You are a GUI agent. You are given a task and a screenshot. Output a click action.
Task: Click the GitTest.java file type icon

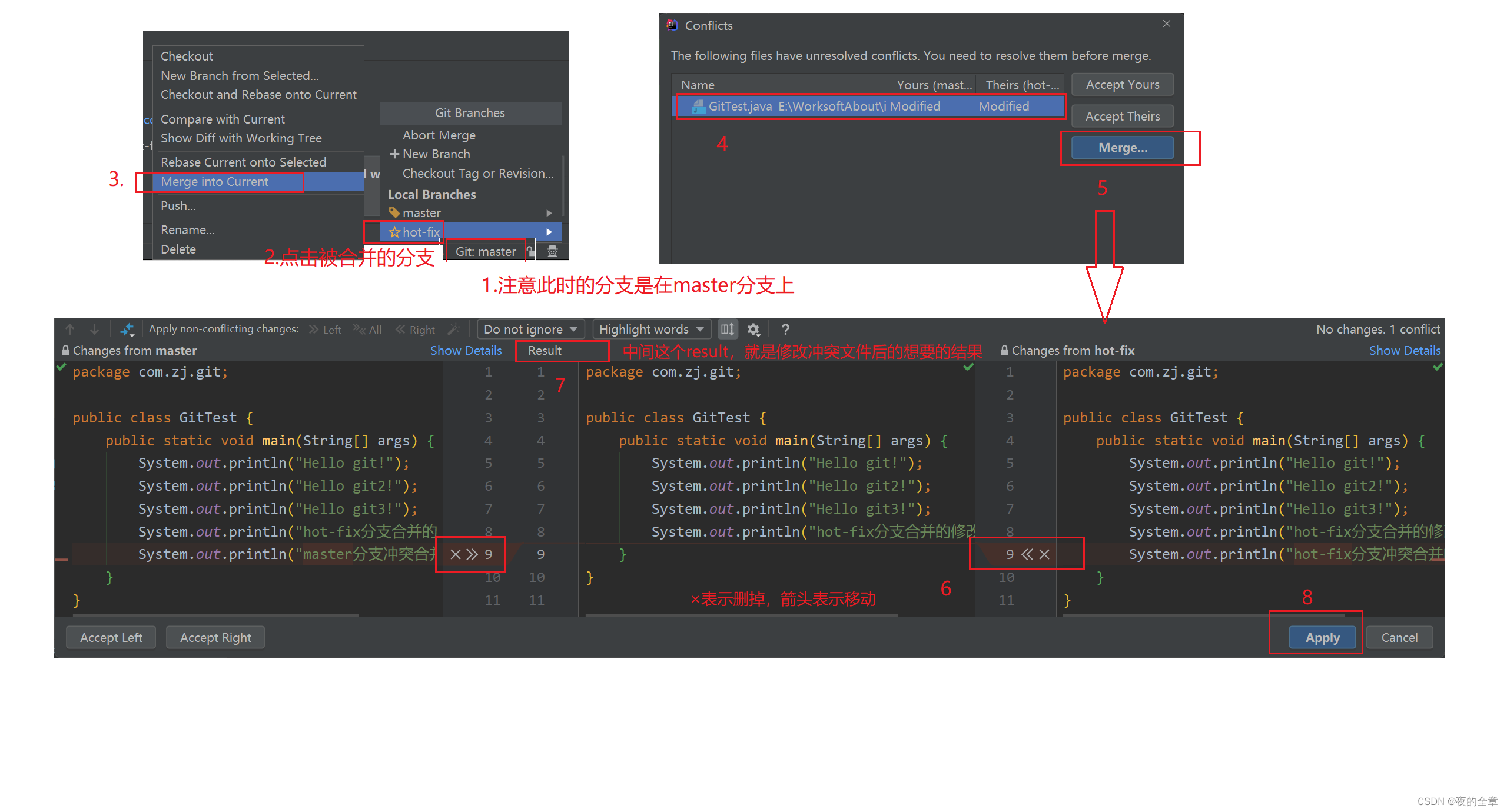[x=699, y=106]
